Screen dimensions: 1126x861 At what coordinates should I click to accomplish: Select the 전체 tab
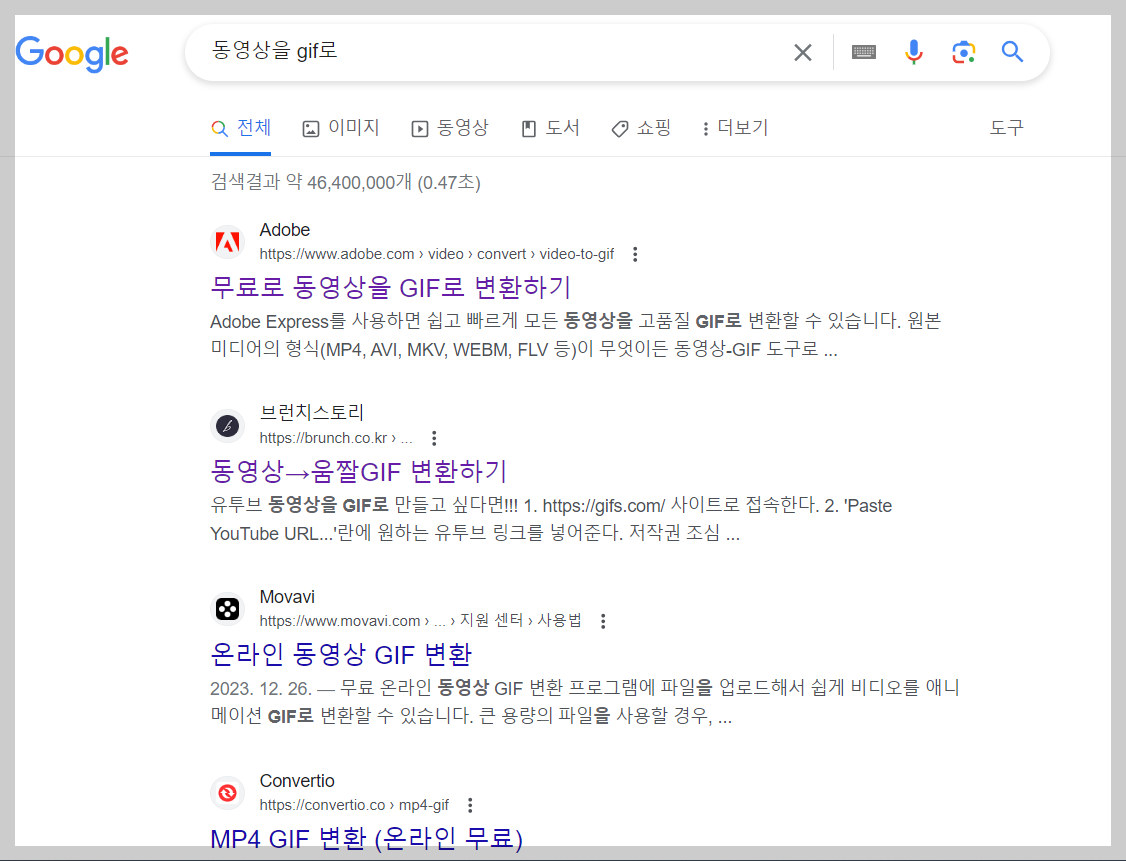[241, 129]
